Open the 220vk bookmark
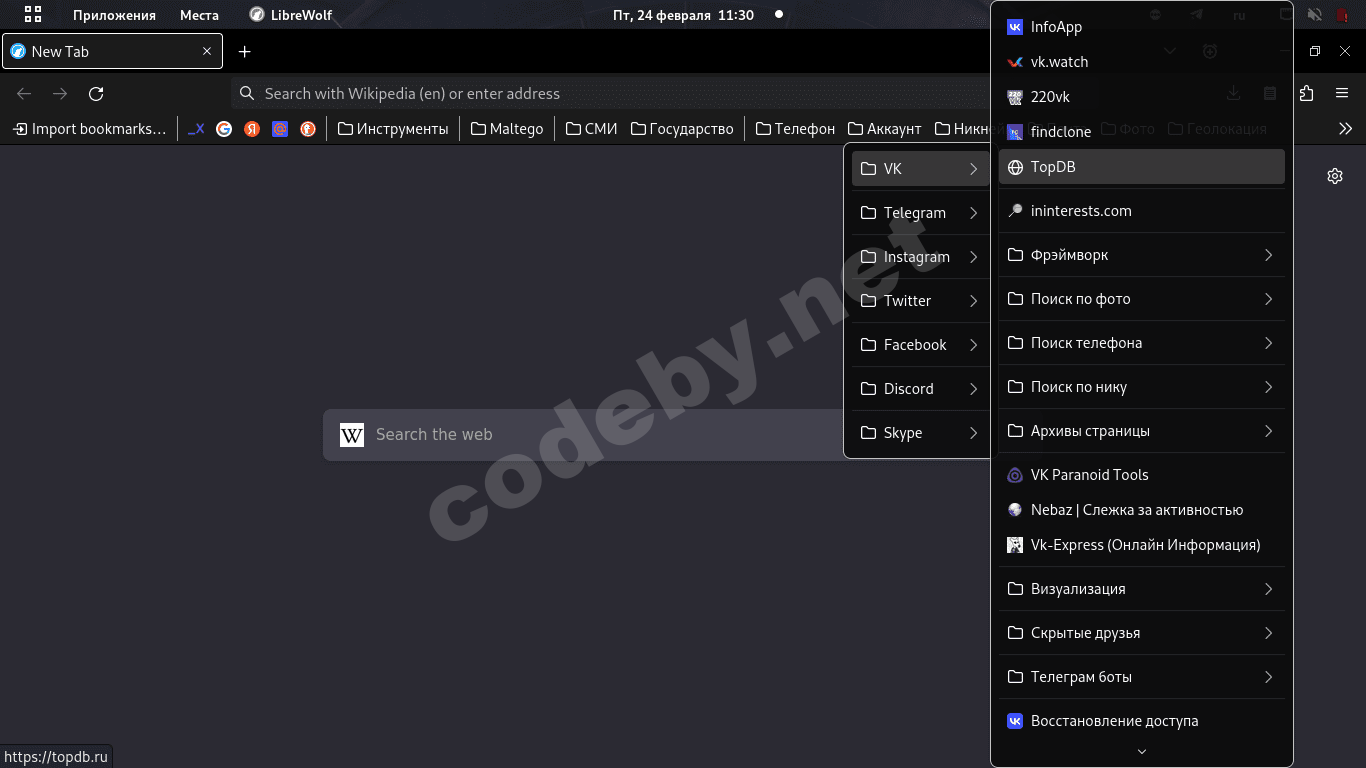The width and height of the screenshot is (1366, 768). [1141, 97]
